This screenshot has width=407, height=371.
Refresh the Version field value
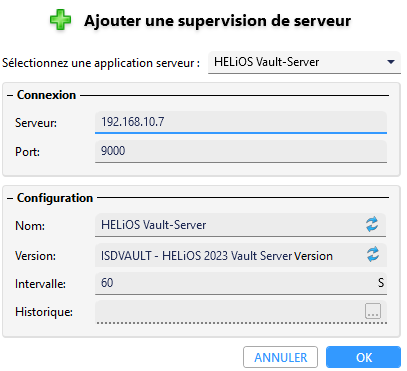[x=373, y=254]
